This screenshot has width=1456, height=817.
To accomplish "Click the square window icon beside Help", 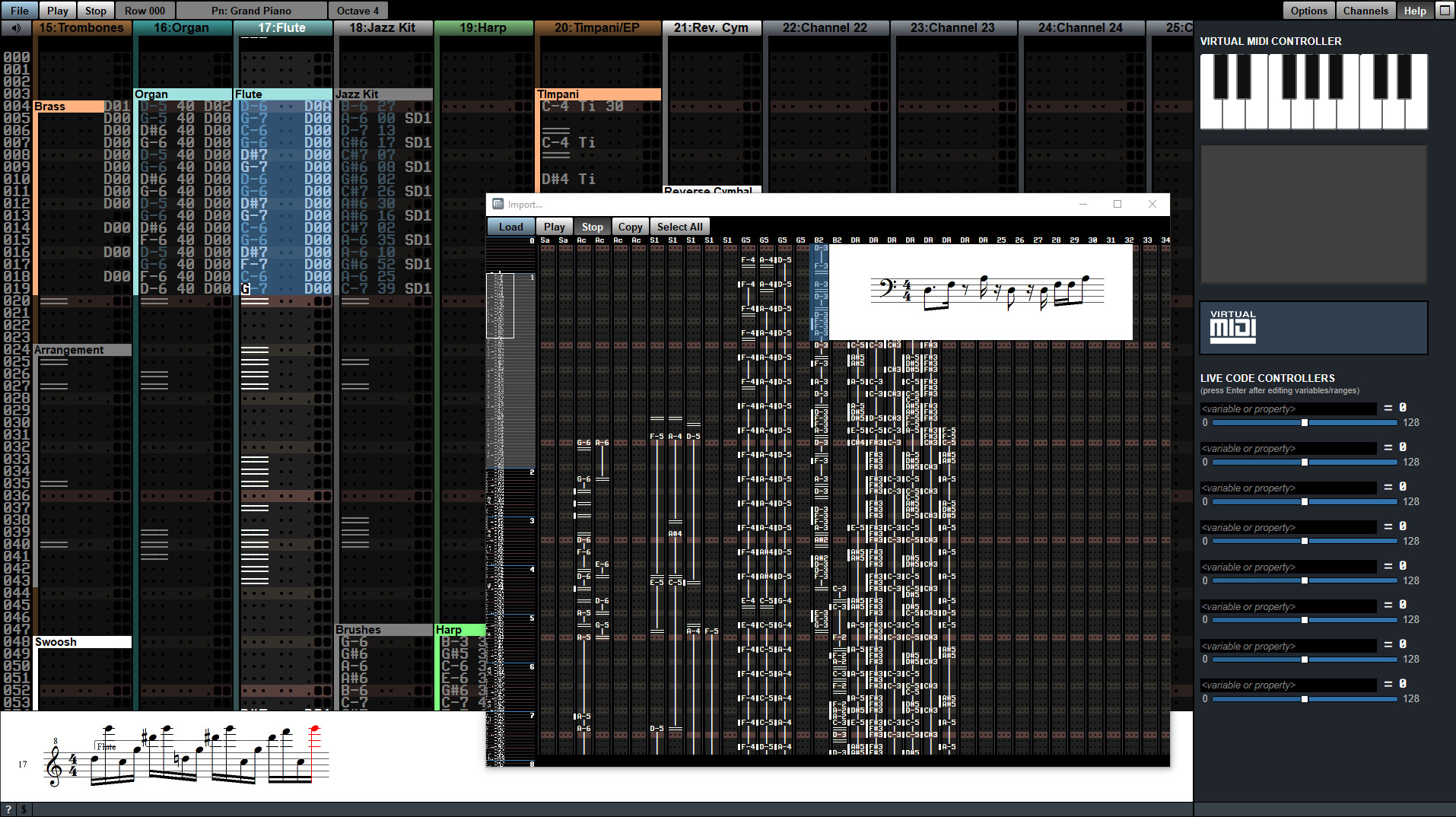I will point(1443,11).
